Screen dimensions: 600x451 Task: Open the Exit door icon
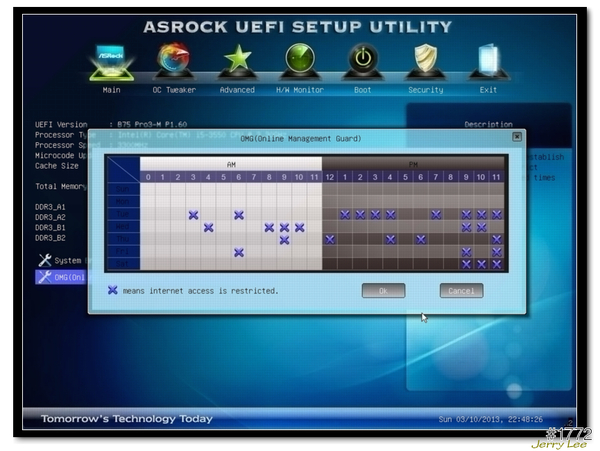488,61
